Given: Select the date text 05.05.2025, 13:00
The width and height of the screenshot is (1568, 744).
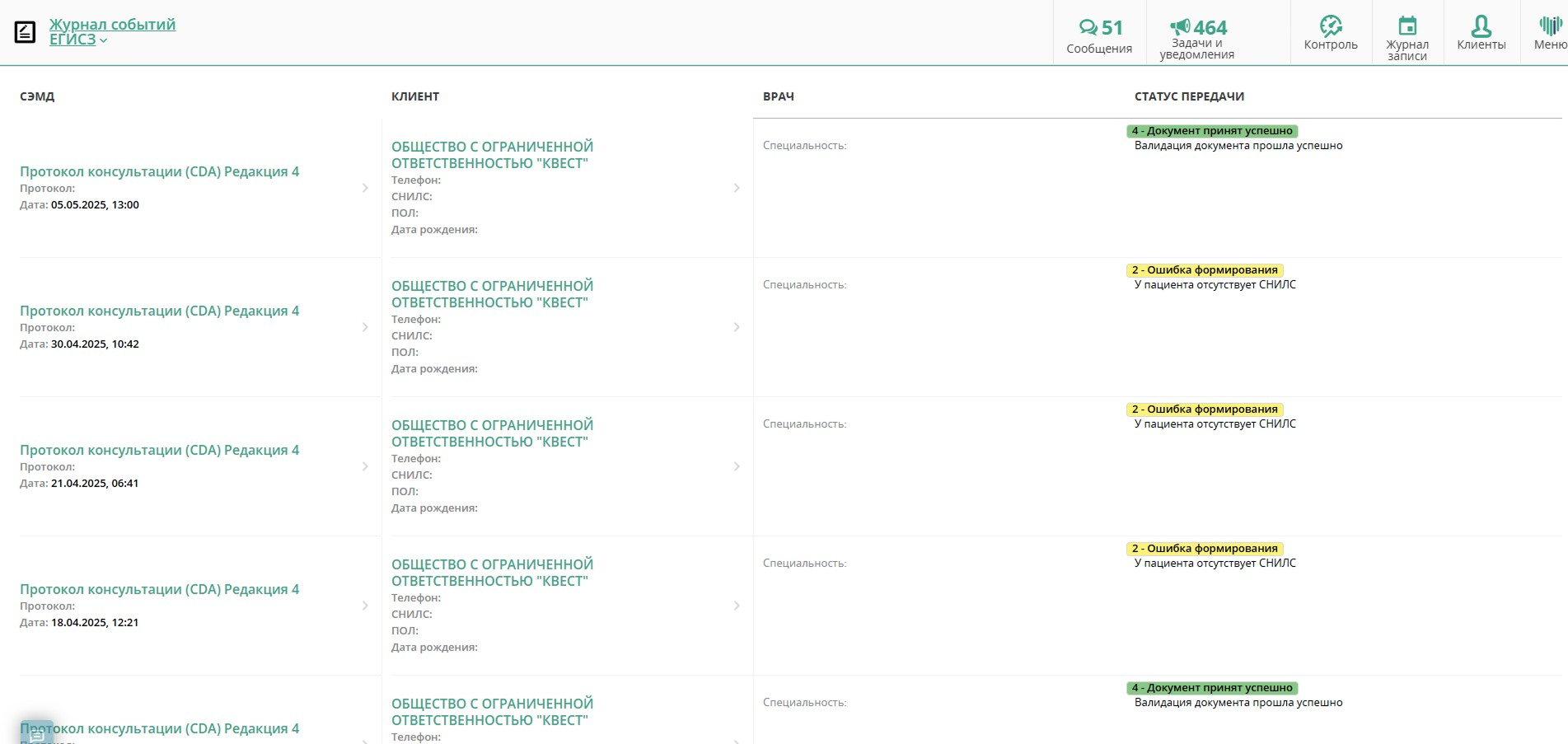Looking at the screenshot, I should pos(95,205).
